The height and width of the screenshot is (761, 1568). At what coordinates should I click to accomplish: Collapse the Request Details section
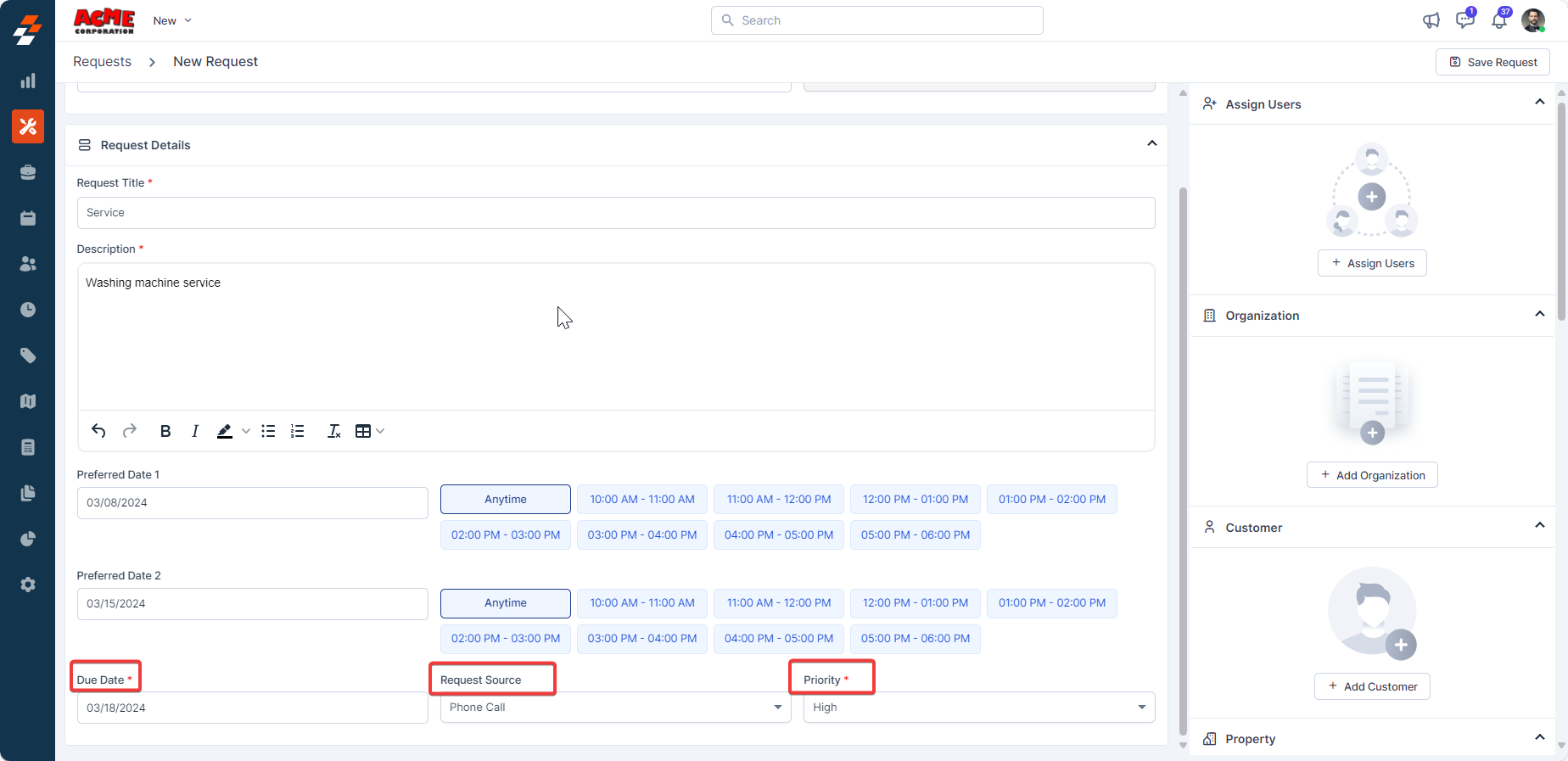pos(1151,143)
